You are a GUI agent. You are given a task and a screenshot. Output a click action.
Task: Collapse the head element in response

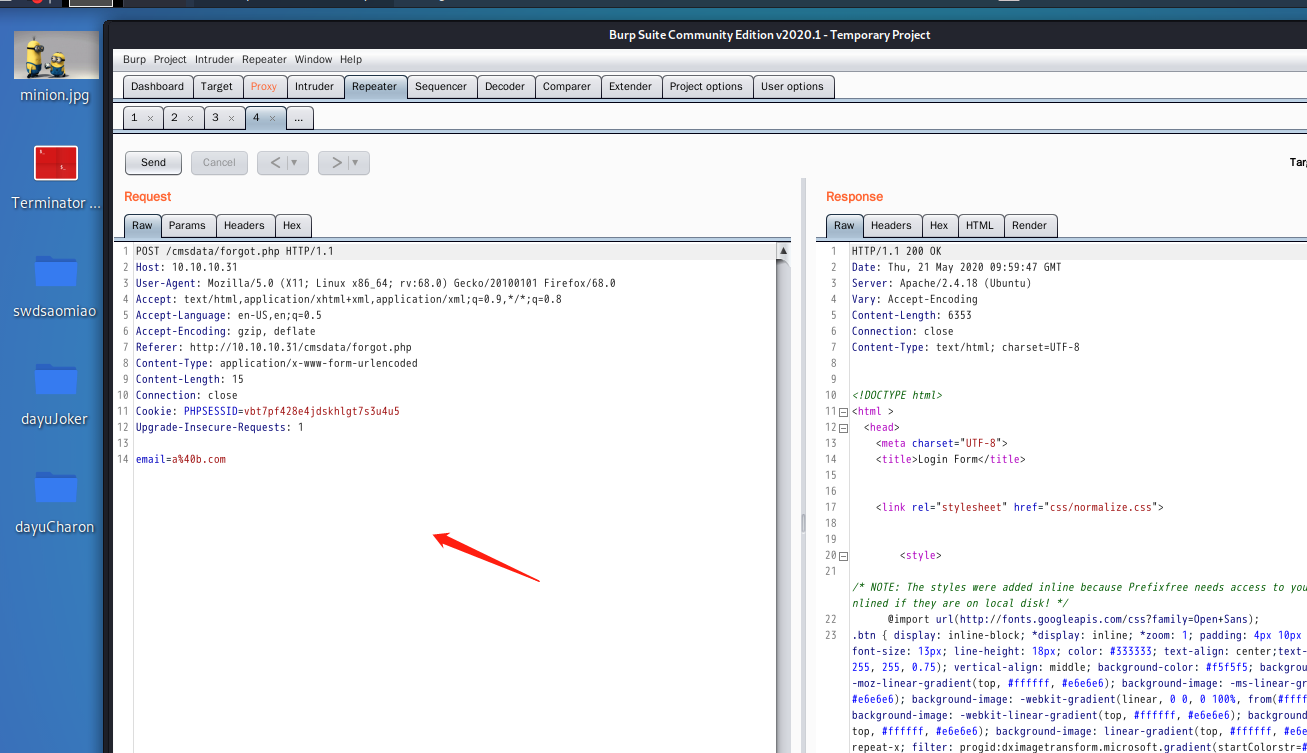coord(843,428)
